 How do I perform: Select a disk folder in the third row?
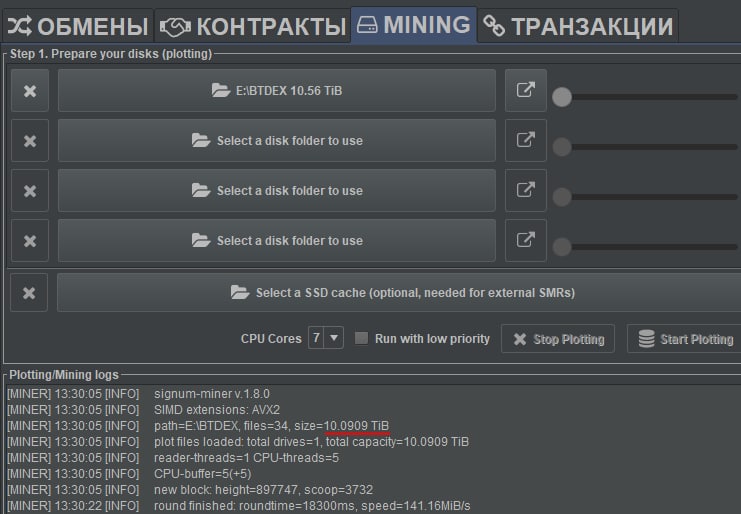pyautogui.click(x=277, y=191)
